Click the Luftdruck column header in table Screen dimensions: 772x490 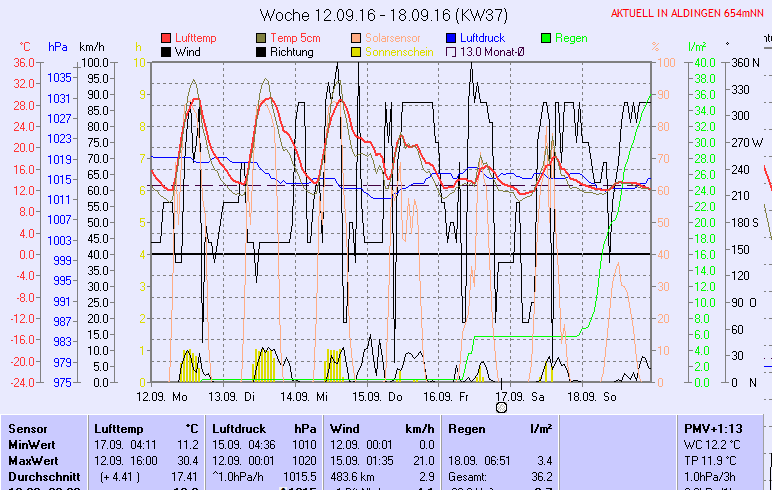click(236, 428)
